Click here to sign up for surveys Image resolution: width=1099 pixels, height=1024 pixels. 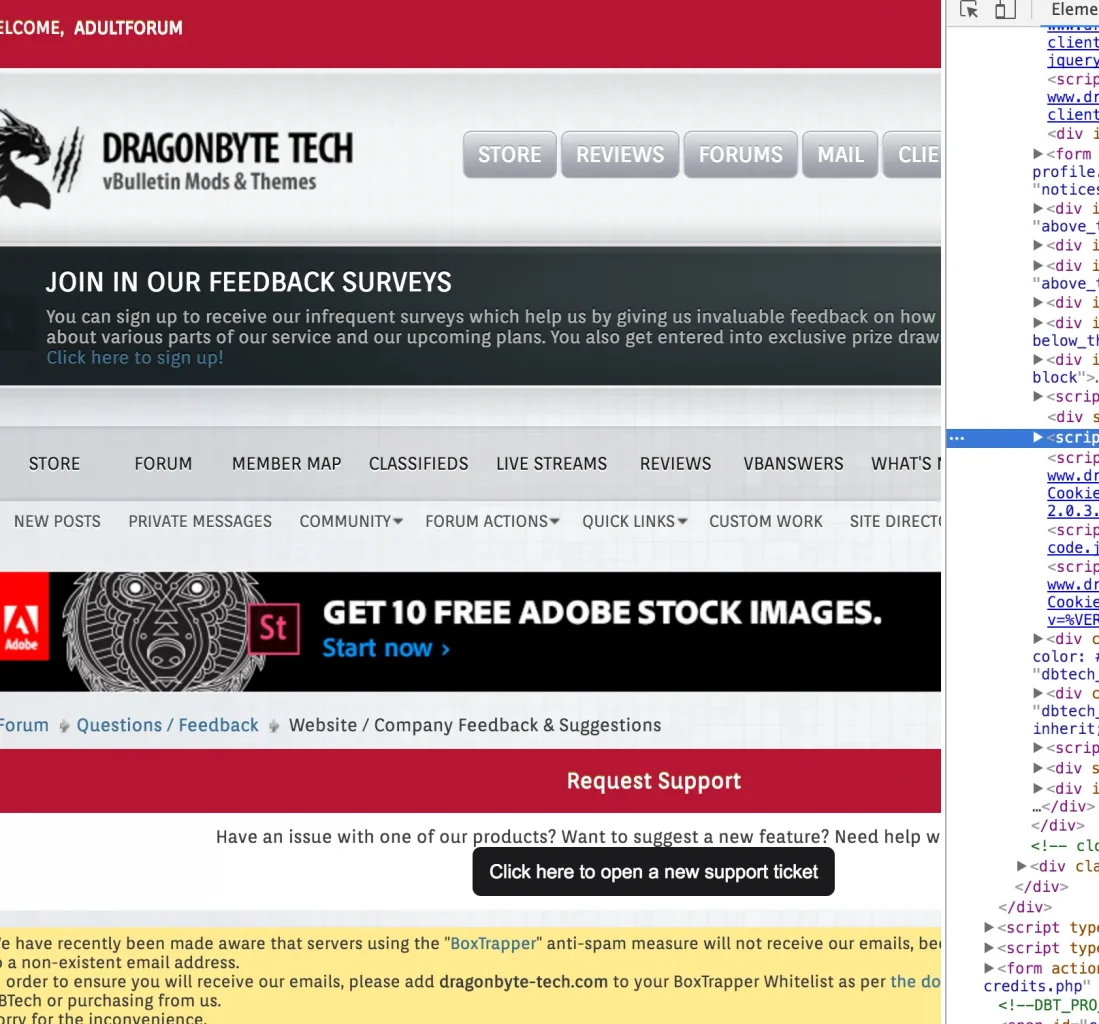[135, 357]
